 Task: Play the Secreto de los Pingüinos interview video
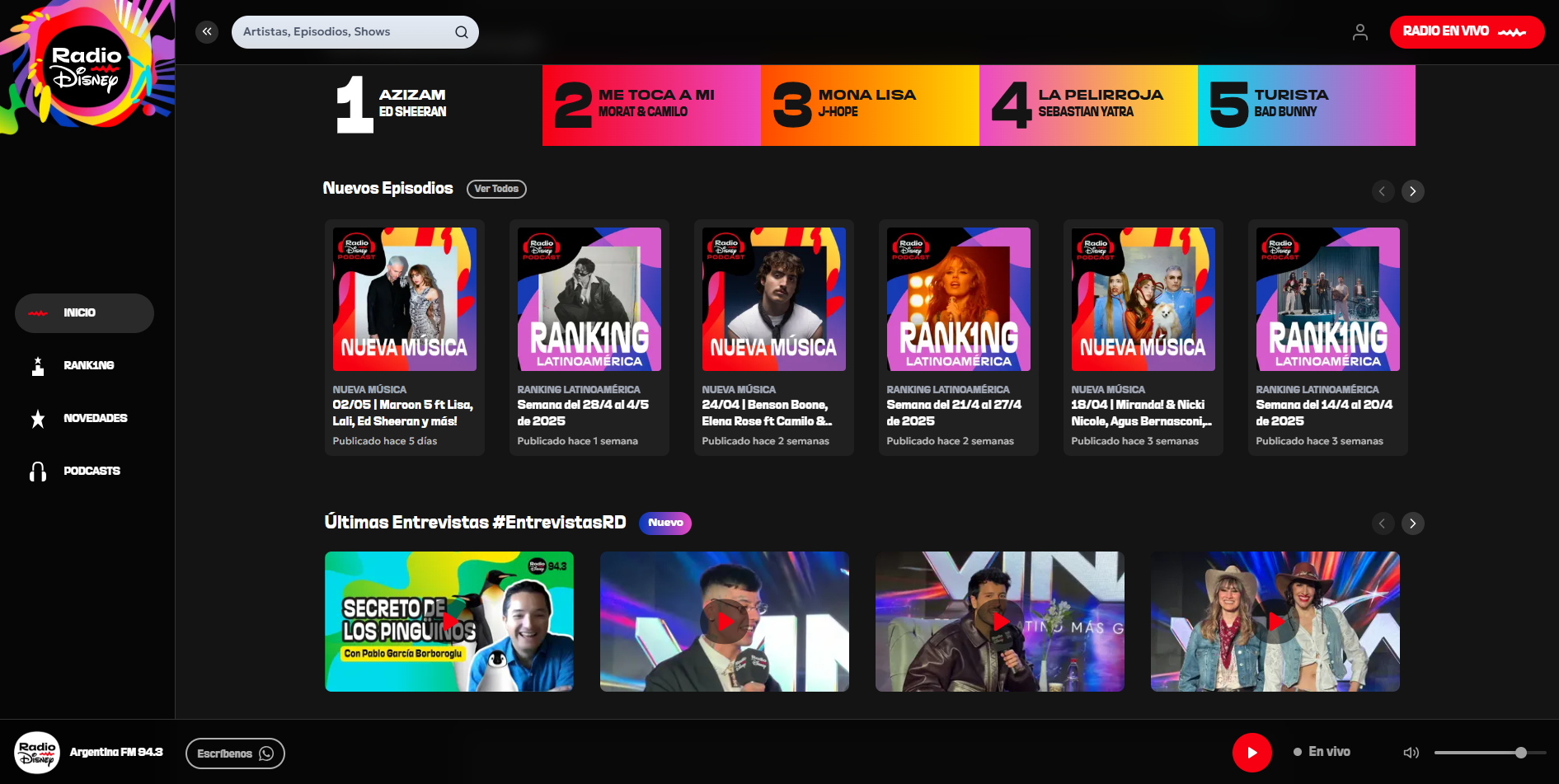coord(448,622)
